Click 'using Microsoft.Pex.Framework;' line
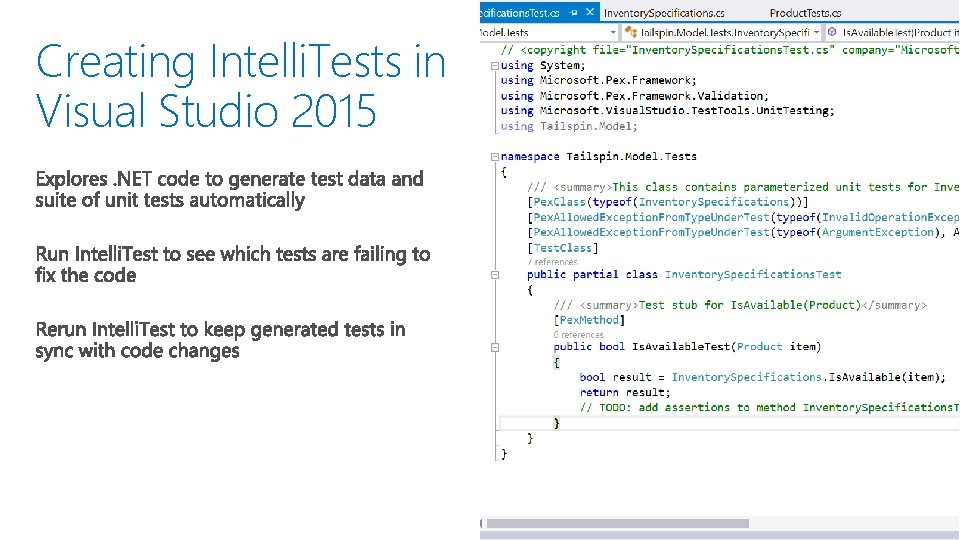 pos(598,81)
